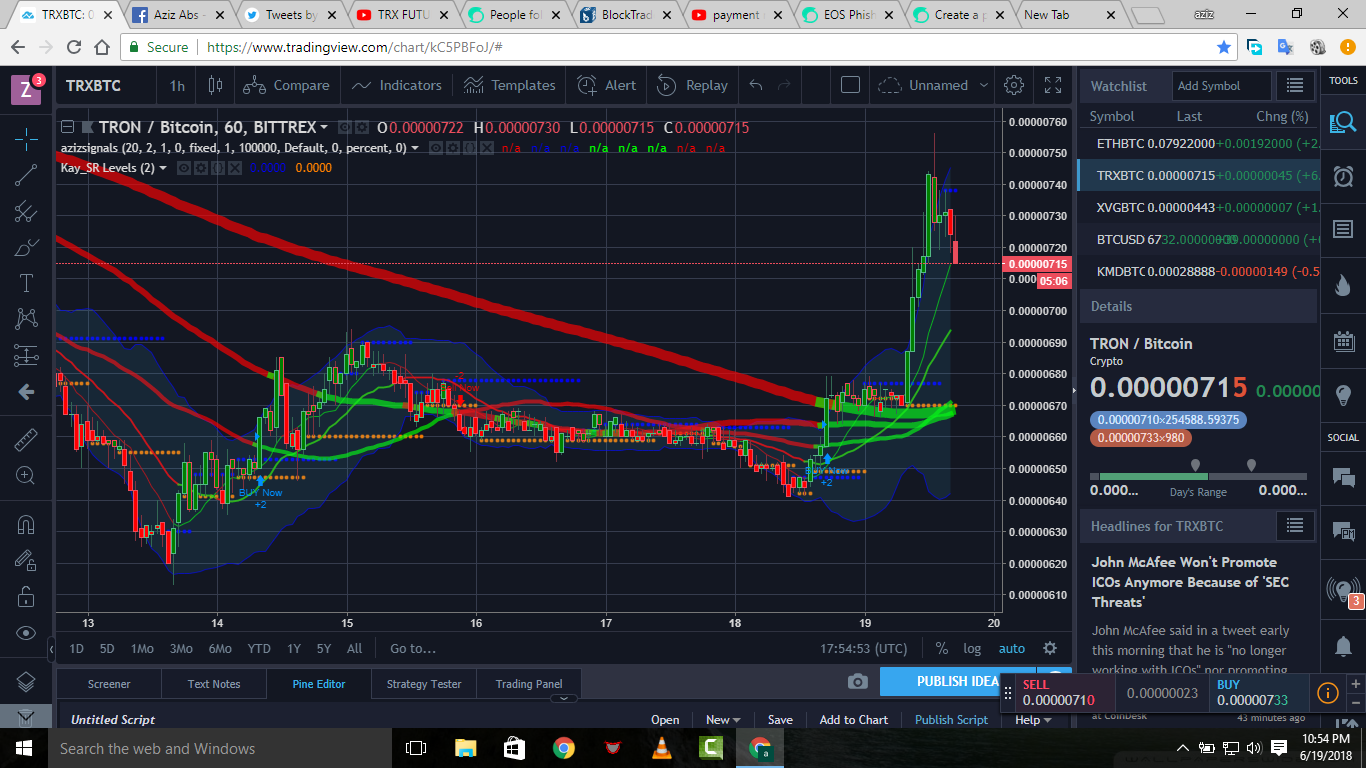Select the trend line drawing tool
The height and width of the screenshot is (768, 1366).
tap(25, 175)
